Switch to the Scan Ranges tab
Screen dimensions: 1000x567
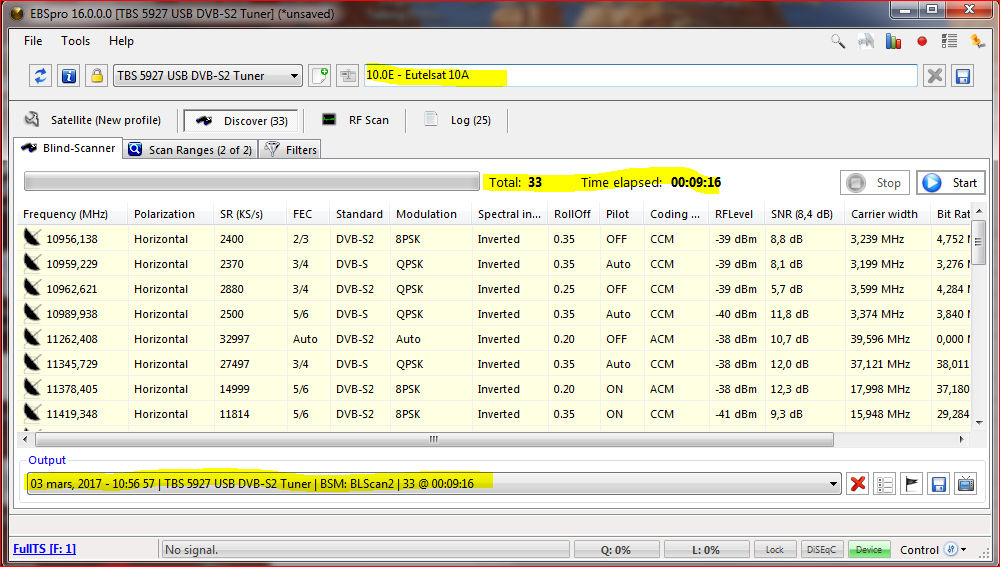(x=191, y=150)
